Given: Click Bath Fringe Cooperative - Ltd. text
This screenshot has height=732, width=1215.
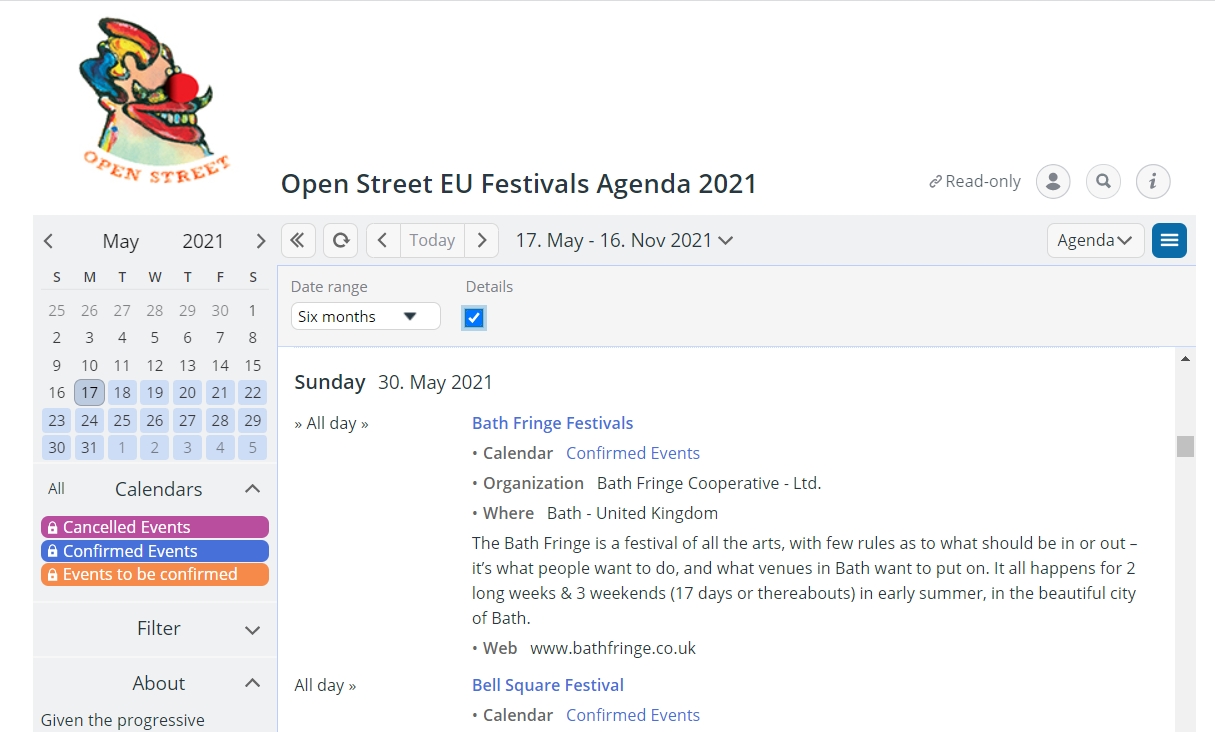Looking at the screenshot, I should (x=709, y=483).
